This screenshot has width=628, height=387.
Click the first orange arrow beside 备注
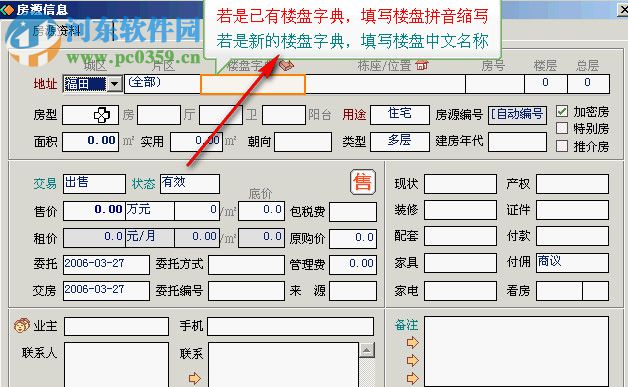[412, 343]
